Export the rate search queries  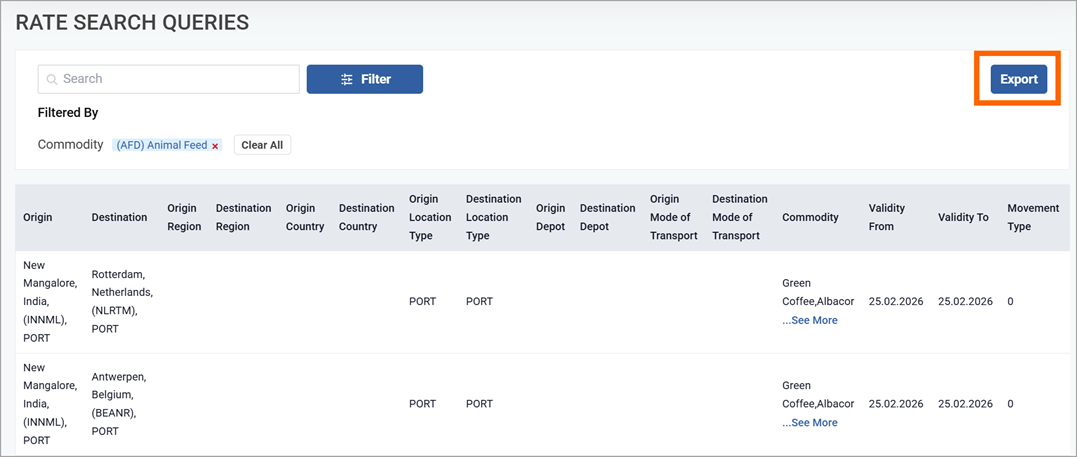(1019, 79)
